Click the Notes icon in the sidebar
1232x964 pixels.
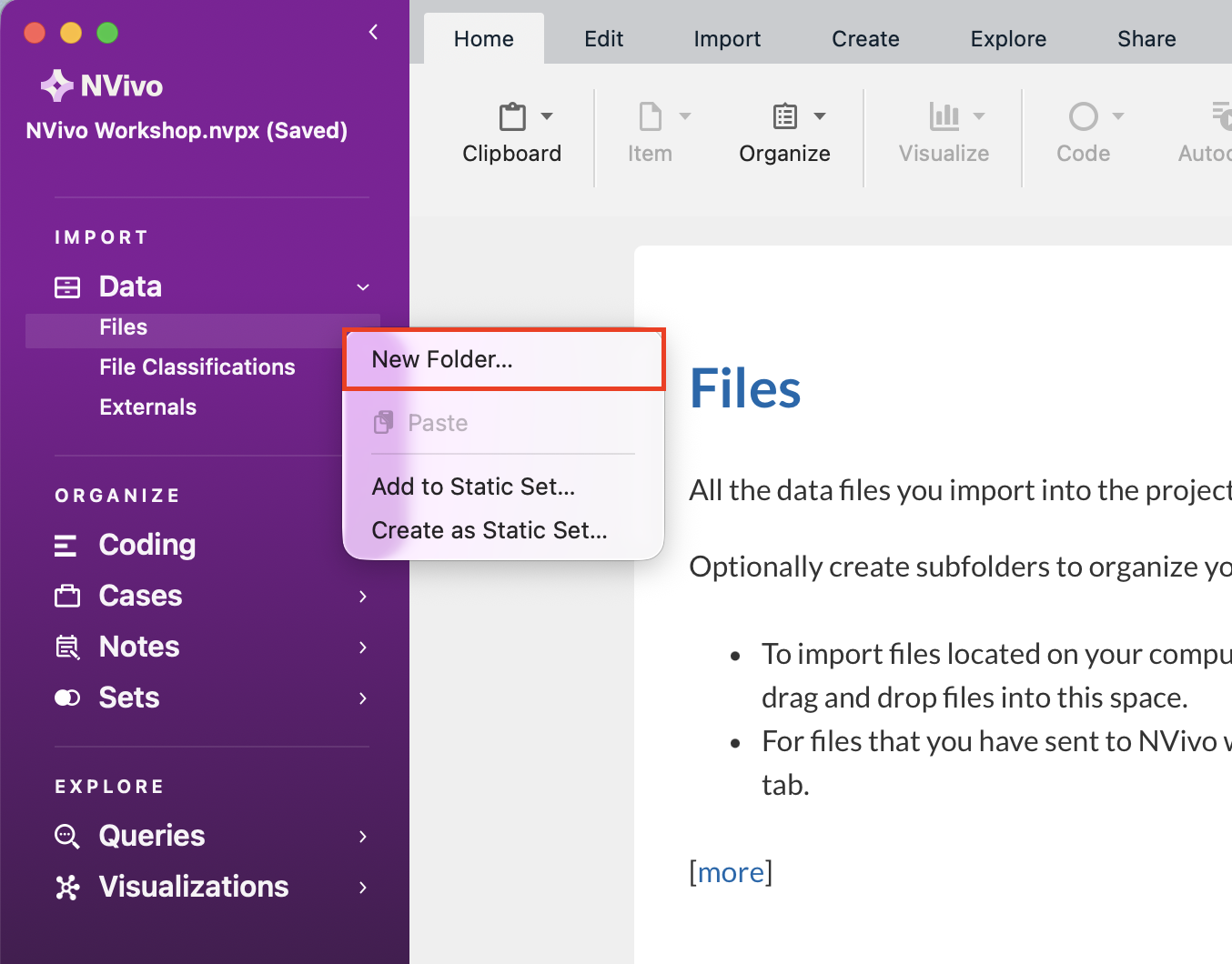point(67,648)
